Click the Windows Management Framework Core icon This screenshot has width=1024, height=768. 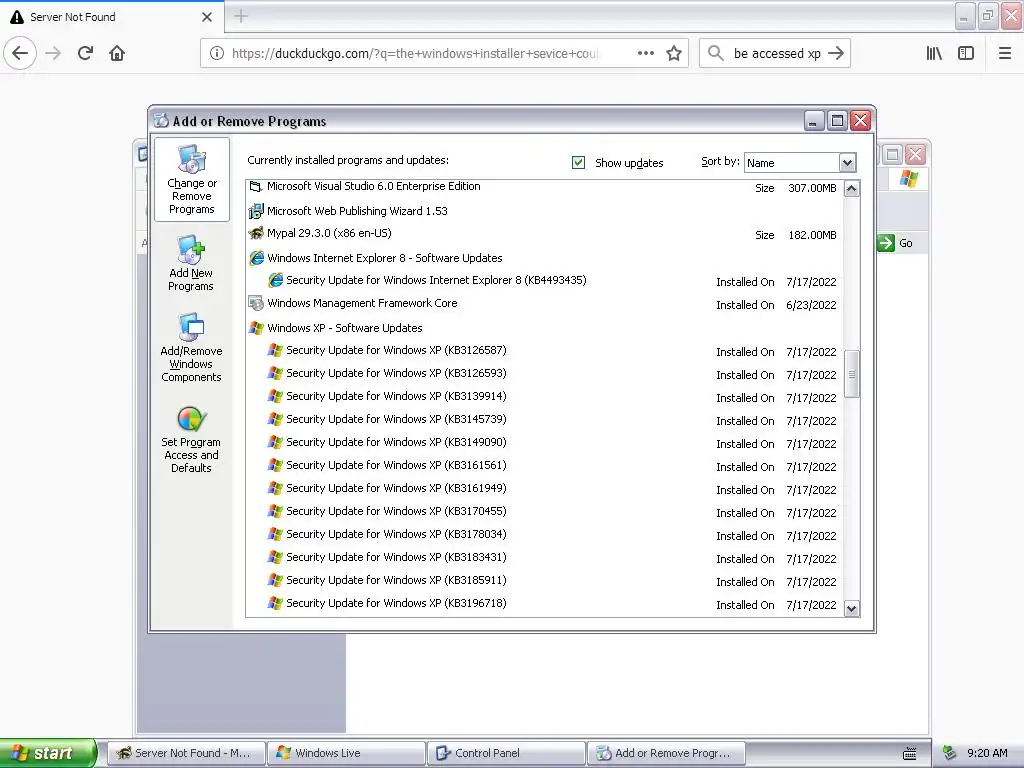click(255, 303)
